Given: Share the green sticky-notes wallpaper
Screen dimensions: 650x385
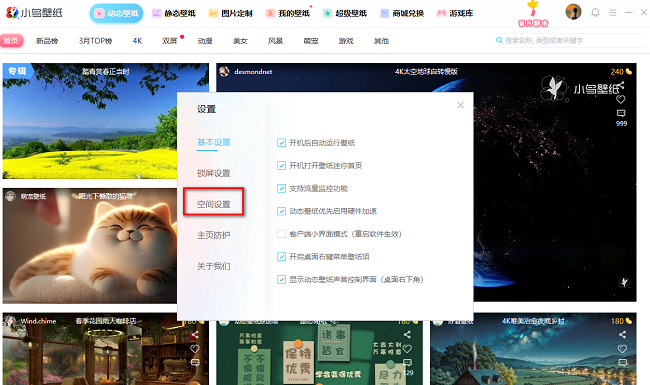Looking at the screenshot, I should (407, 335).
